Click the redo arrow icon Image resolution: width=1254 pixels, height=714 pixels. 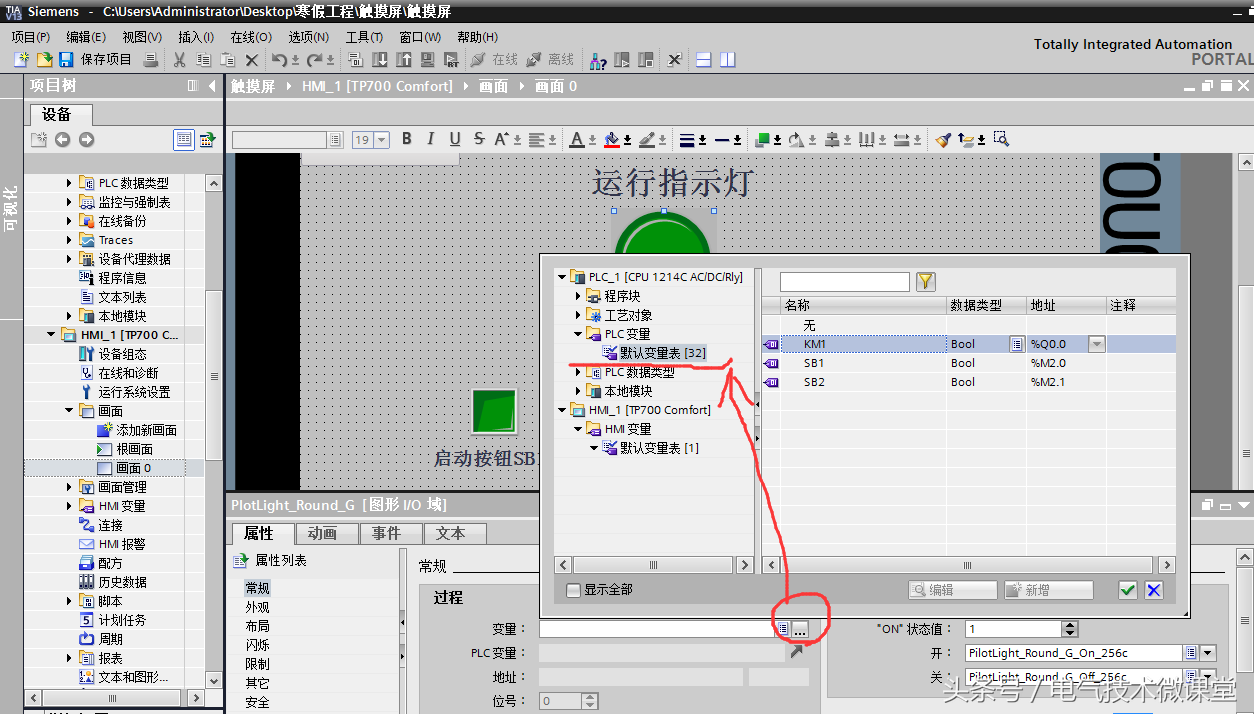[x=315, y=60]
